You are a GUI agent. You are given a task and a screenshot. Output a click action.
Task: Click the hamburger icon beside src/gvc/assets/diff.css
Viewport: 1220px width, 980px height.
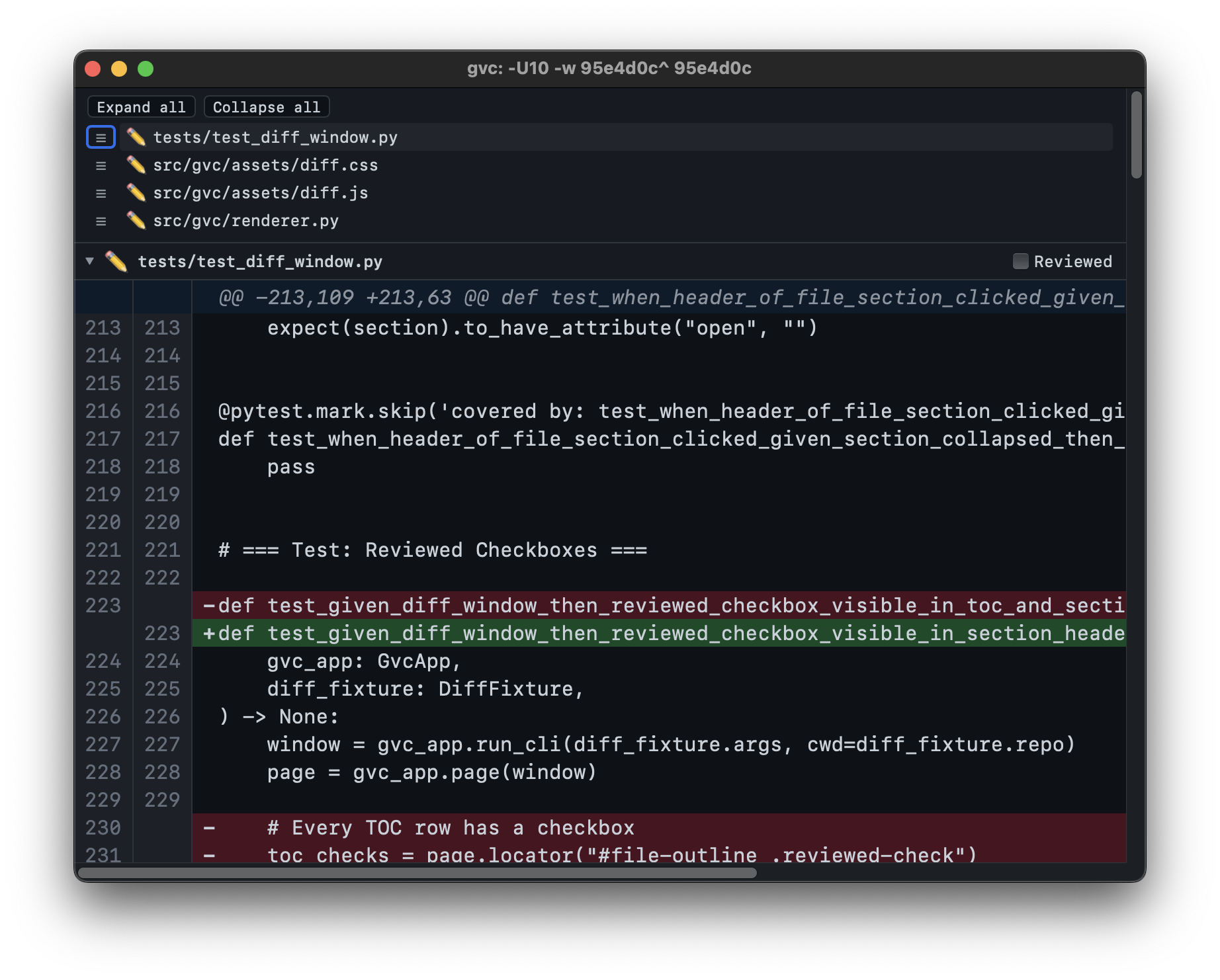(x=101, y=165)
